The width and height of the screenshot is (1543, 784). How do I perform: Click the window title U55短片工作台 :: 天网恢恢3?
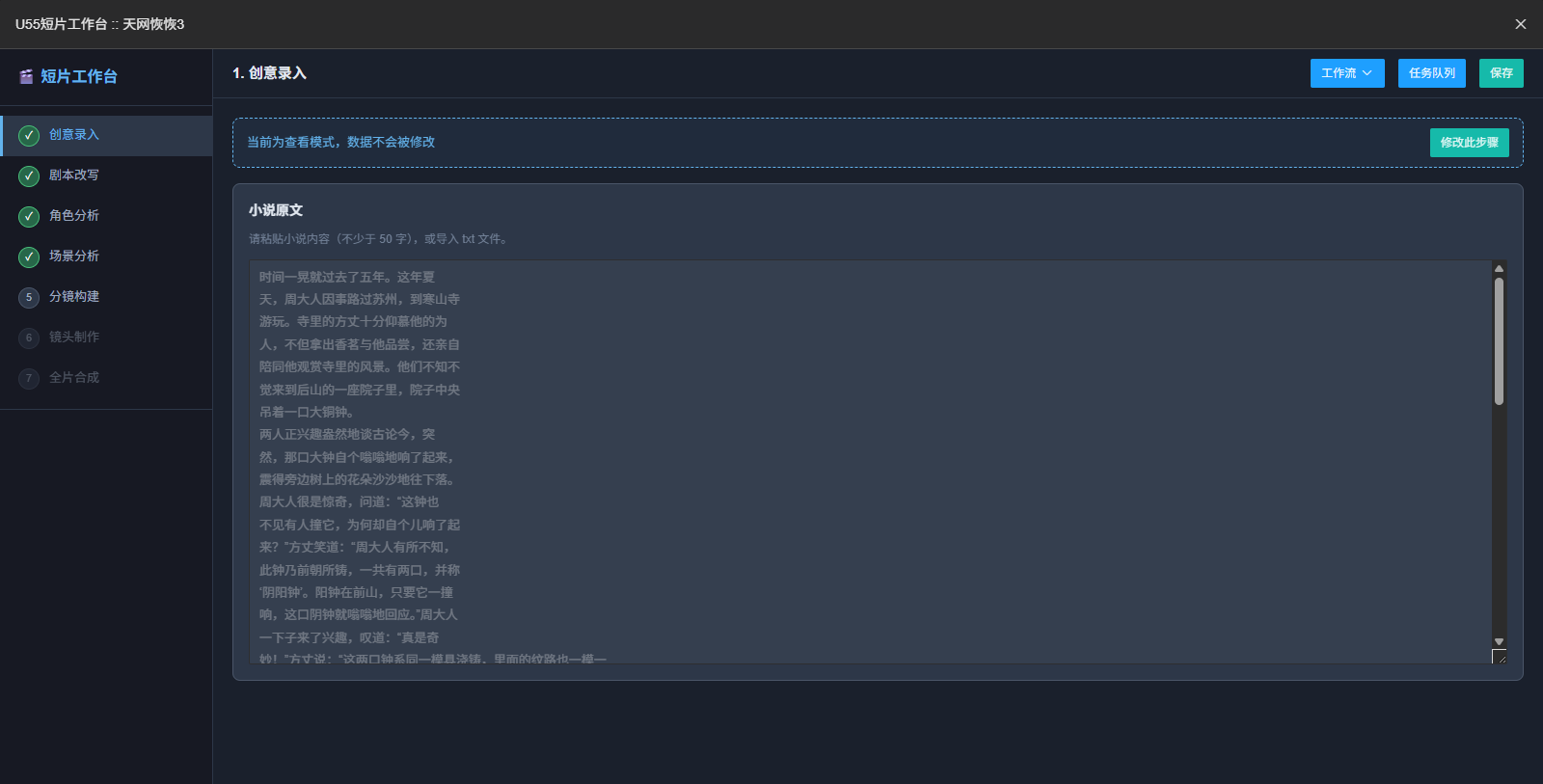(99, 24)
